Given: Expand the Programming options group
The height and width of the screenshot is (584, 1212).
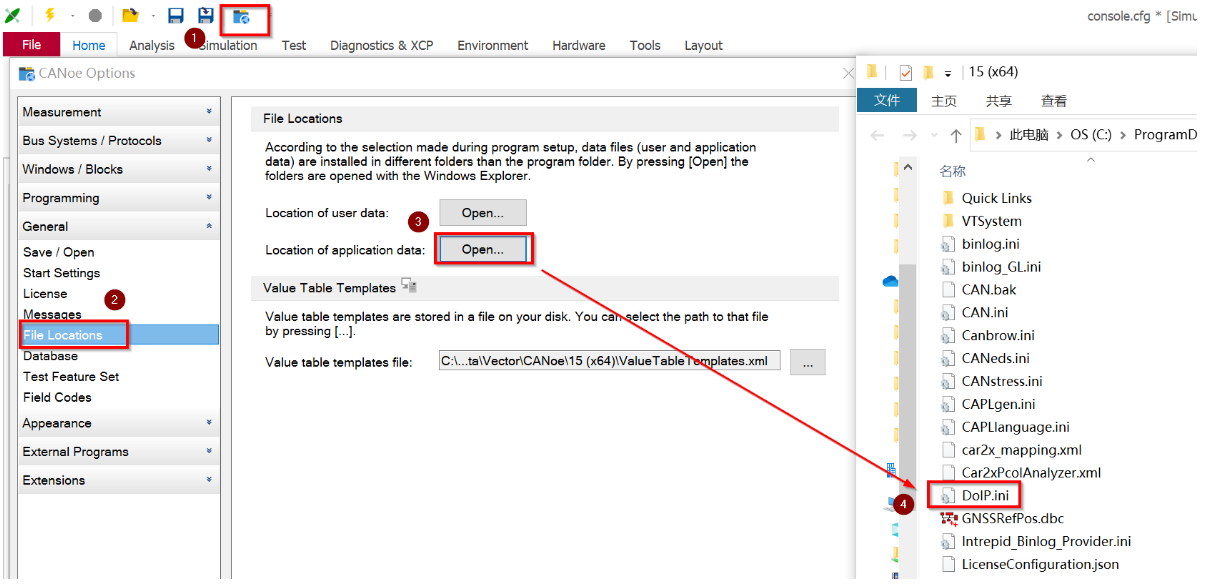Looking at the screenshot, I should click(118, 198).
